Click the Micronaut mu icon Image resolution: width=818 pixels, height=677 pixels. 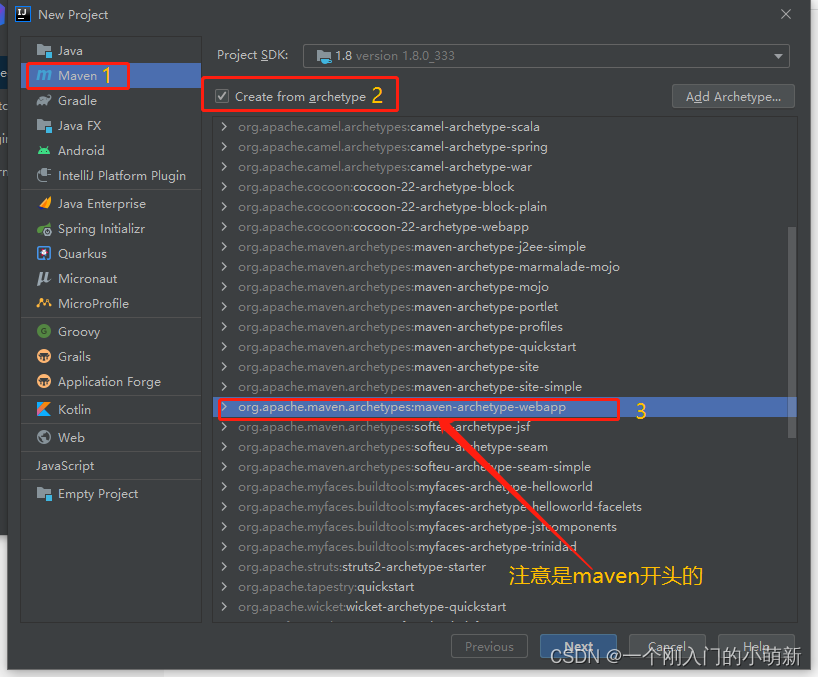click(44, 279)
